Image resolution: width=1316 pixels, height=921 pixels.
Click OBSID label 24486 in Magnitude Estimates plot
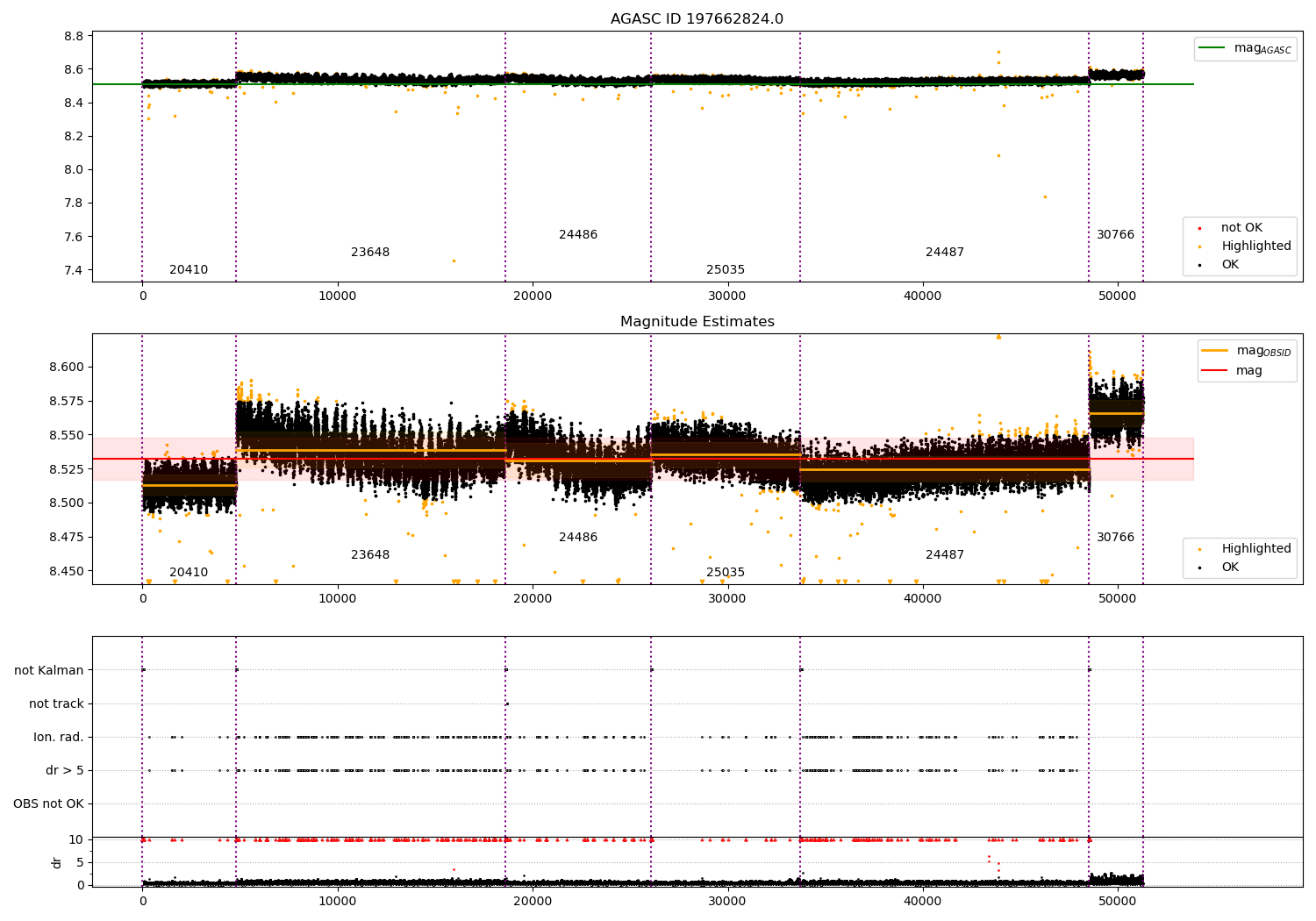[578, 538]
